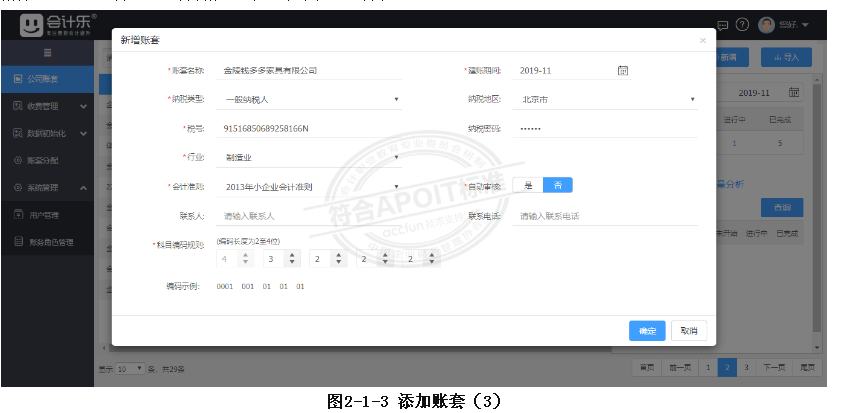Click the second code-length stepper showing 3
The height and width of the screenshot is (413, 860).
(282, 258)
